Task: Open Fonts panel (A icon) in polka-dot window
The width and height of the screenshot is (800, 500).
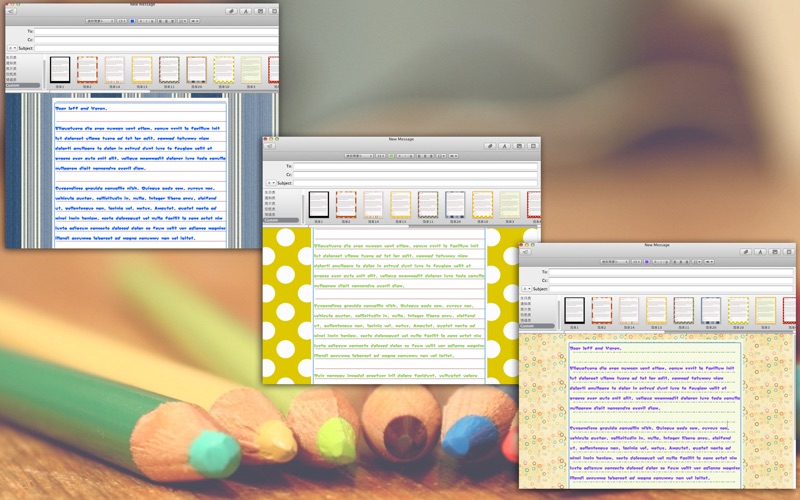Action: click(x=504, y=146)
